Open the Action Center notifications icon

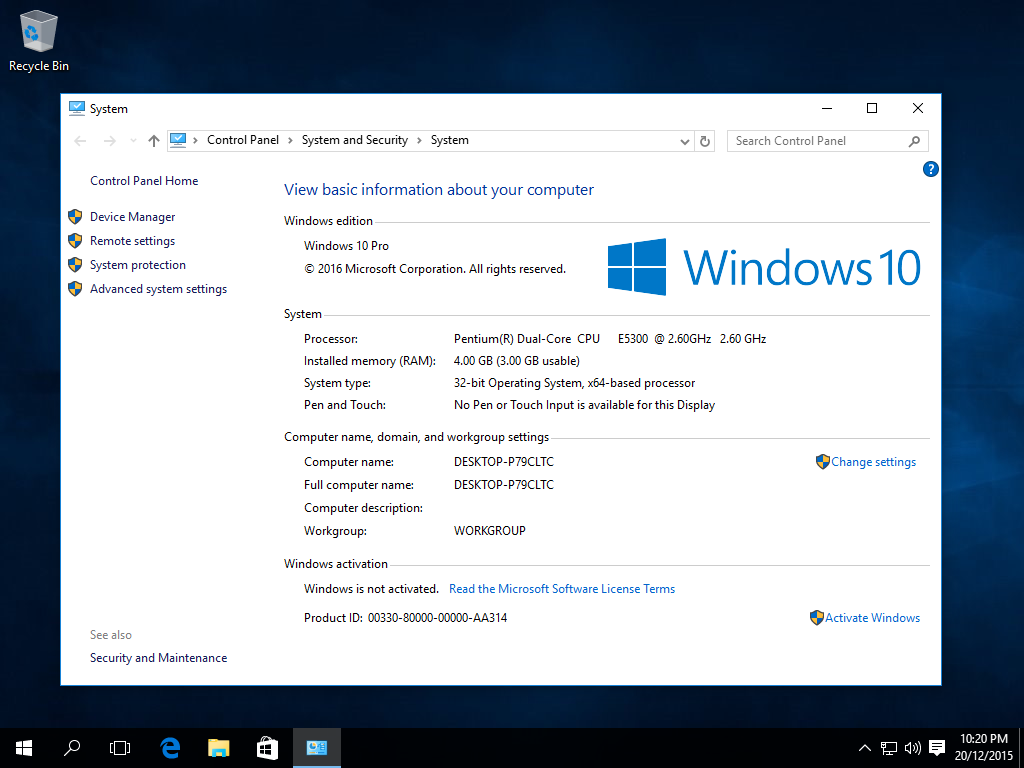[937, 748]
